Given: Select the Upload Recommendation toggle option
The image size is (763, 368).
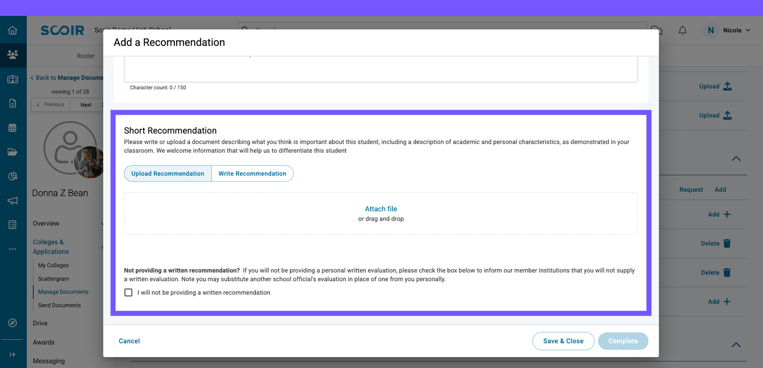Looking at the screenshot, I should [x=167, y=174].
